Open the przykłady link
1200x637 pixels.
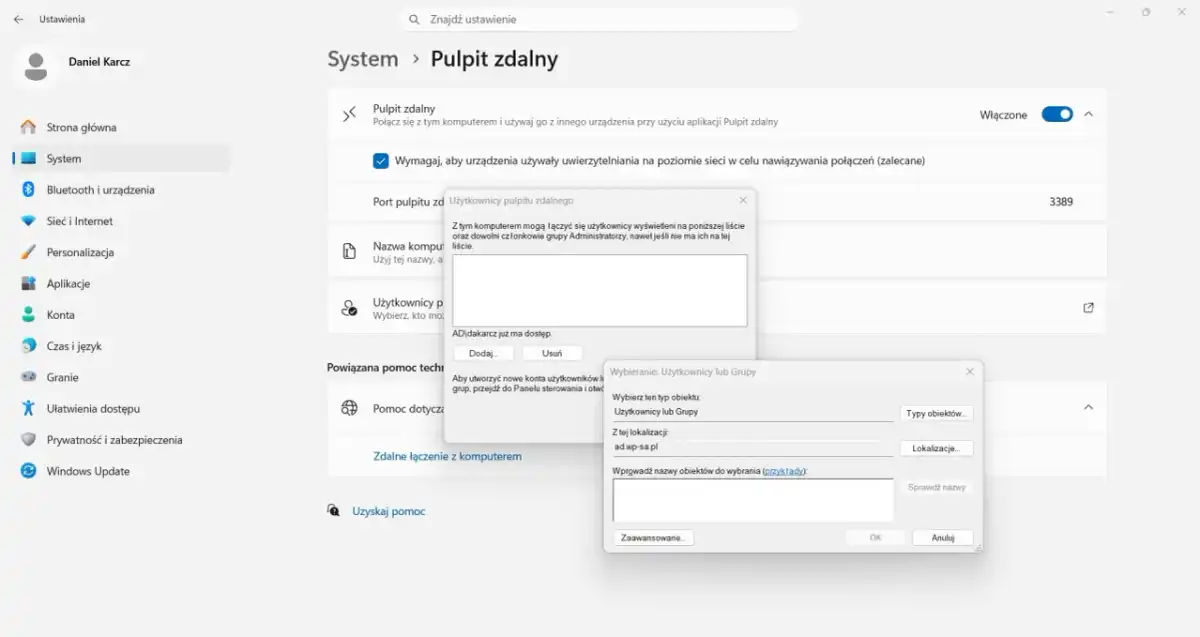(x=784, y=470)
